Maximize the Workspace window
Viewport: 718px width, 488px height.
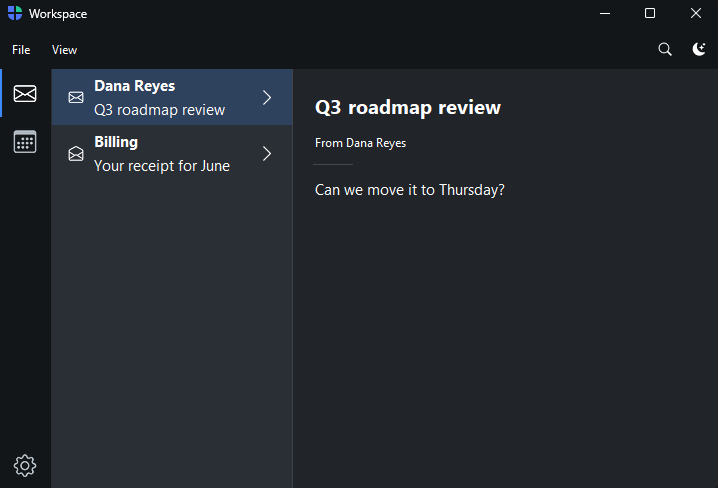[650, 13]
